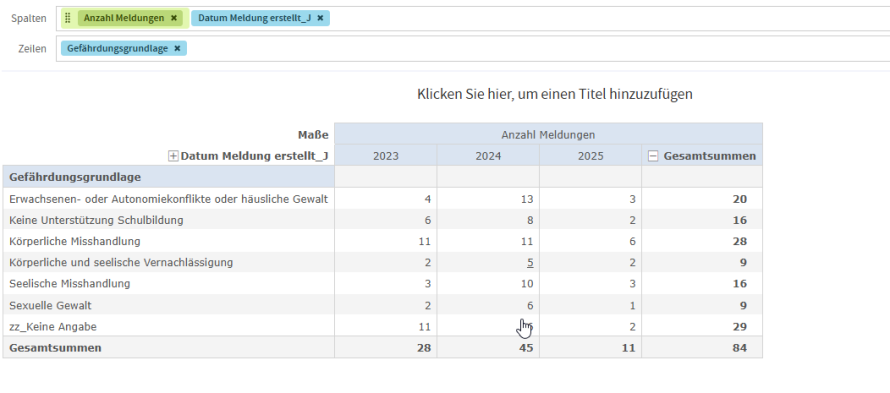The width and height of the screenshot is (890, 393).
Task: Select the 2025 column header
Action: [x=590, y=156]
